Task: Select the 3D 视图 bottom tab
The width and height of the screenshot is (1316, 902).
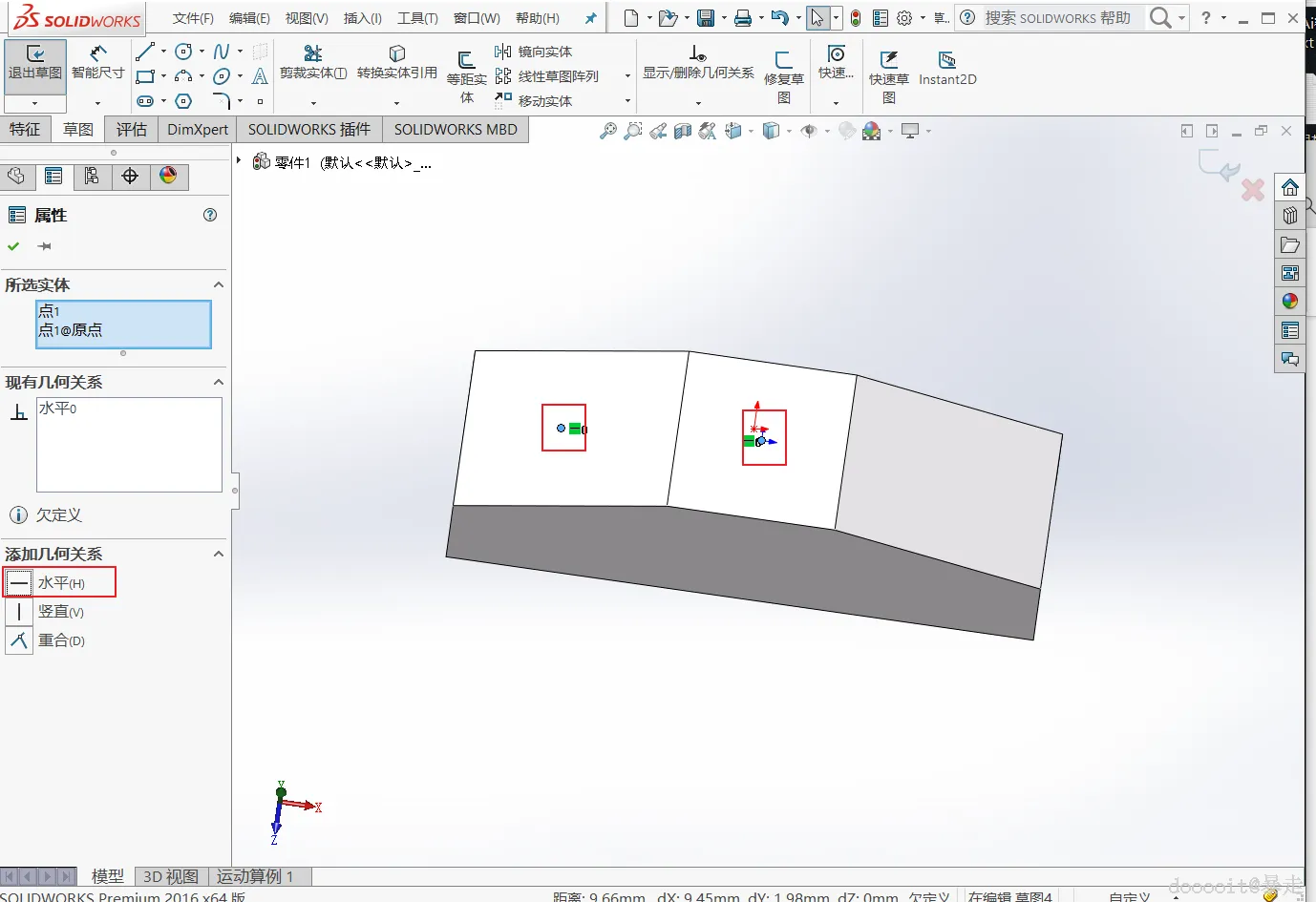Action: [171, 876]
